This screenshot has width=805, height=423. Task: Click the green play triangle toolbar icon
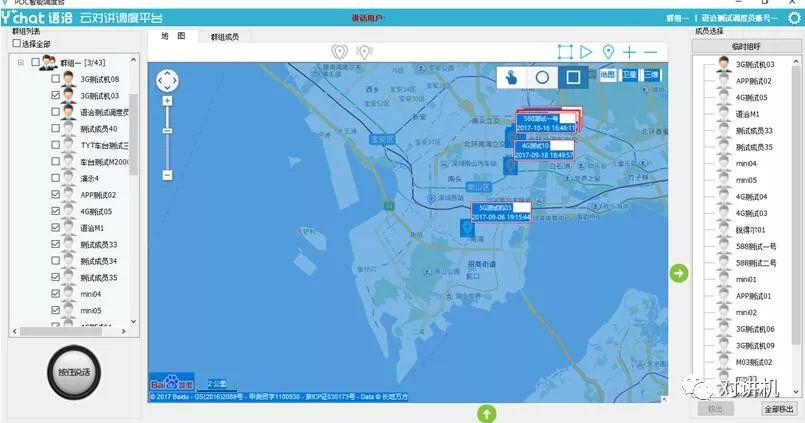(x=586, y=52)
